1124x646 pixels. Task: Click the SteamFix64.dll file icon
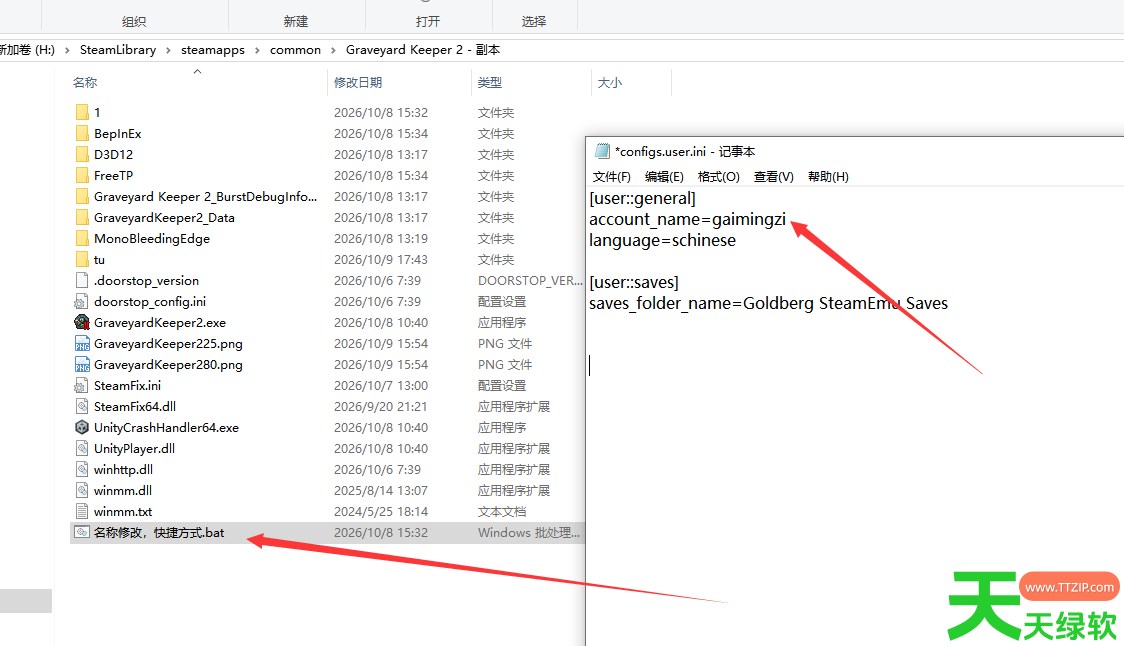(82, 407)
